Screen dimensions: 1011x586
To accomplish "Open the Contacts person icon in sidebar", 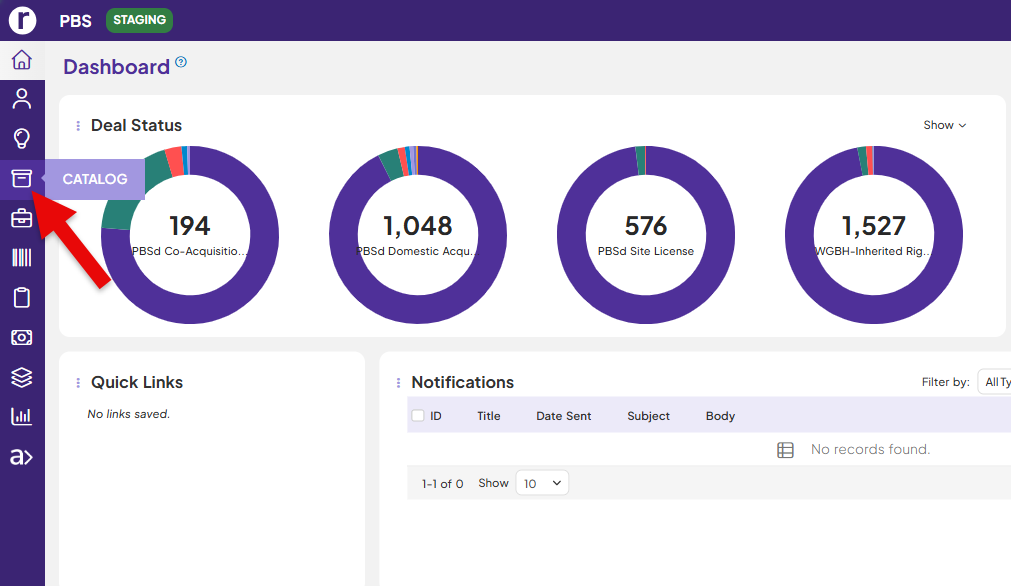I will (x=22, y=99).
